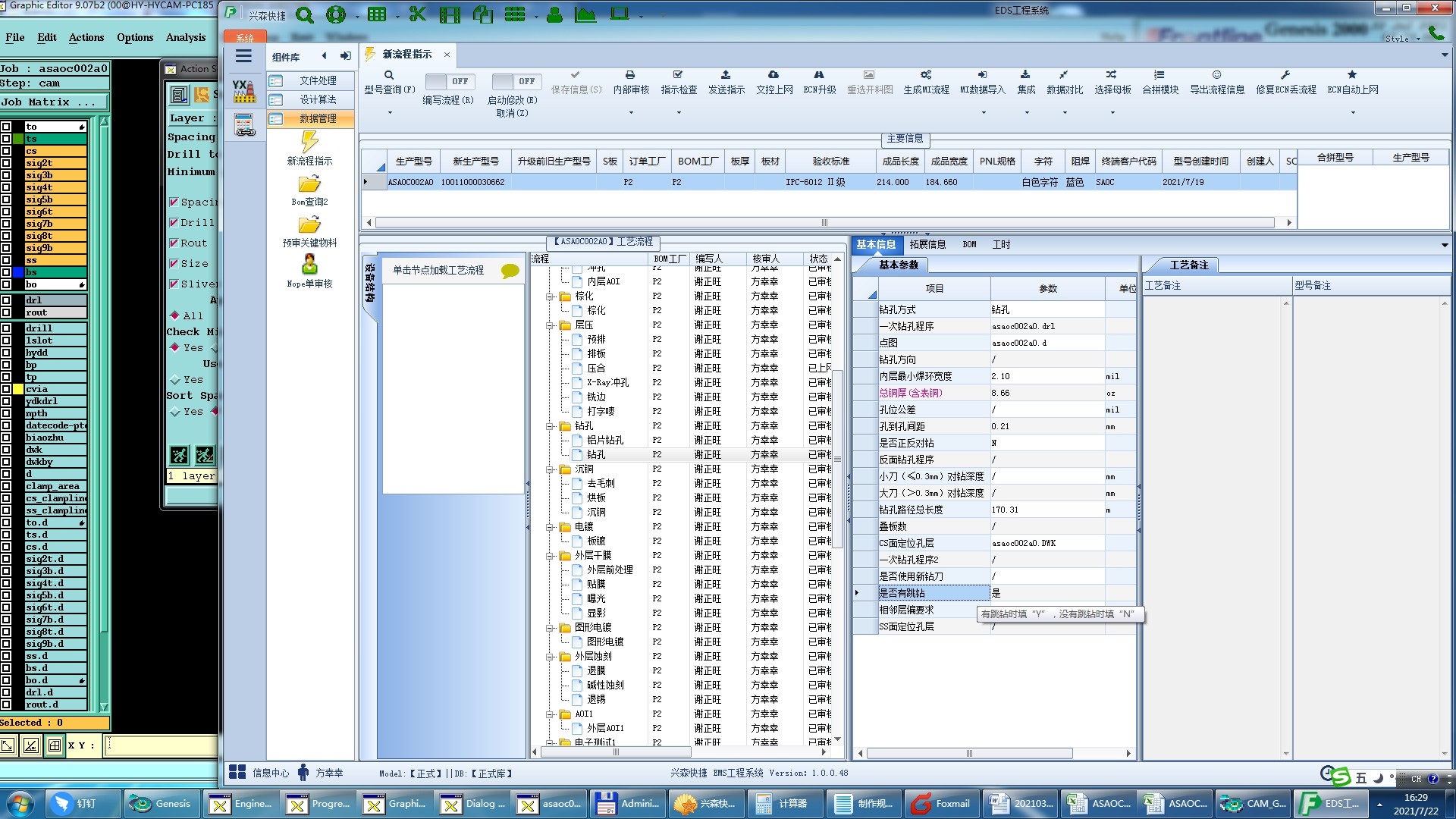This screenshot has height=819, width=1456.
Task: Click the 文控上网 upload icon
Action: point(773,75)
